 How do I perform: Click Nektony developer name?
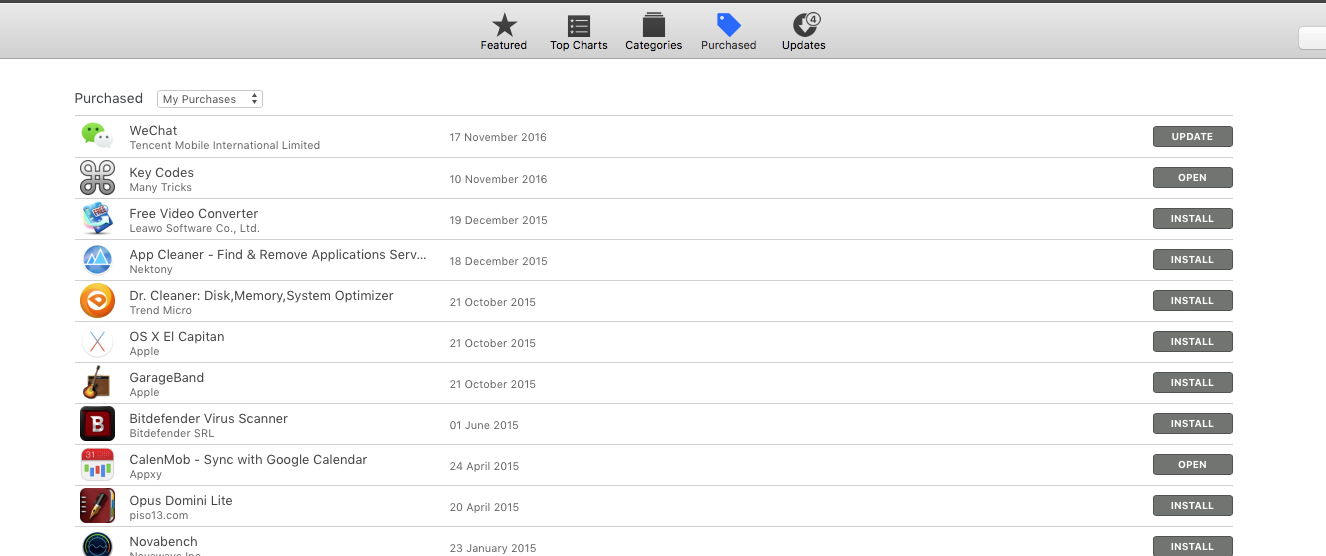click(151, 270)
